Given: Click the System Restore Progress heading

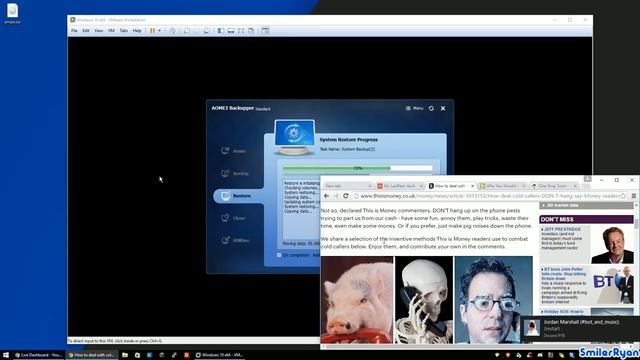Looking at the screenshot, I should point(349,140).
